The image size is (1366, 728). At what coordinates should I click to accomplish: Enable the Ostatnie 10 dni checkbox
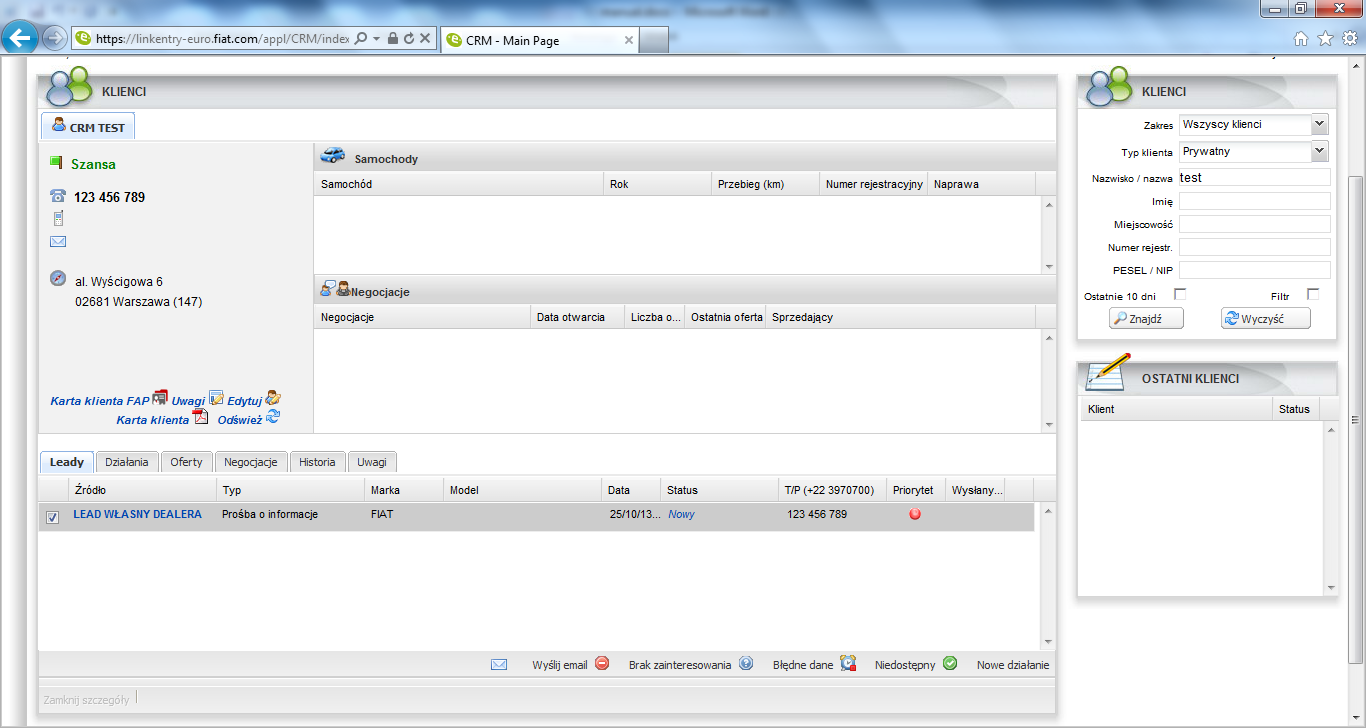1180,294
